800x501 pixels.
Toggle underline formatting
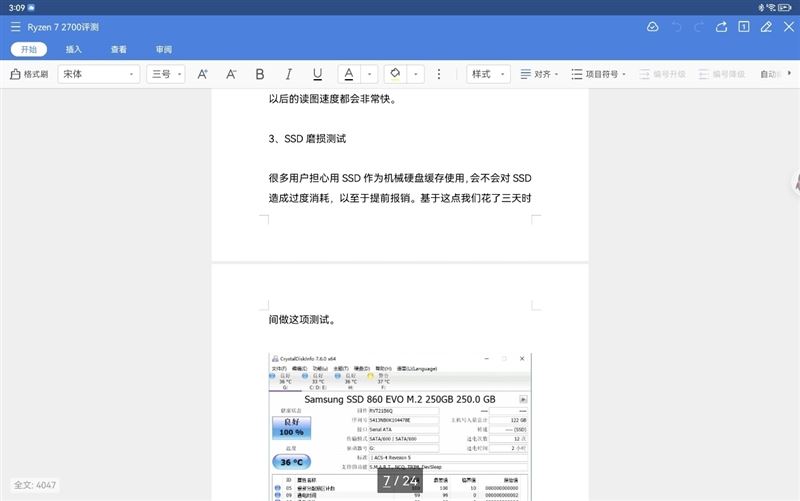pos(317,74)
